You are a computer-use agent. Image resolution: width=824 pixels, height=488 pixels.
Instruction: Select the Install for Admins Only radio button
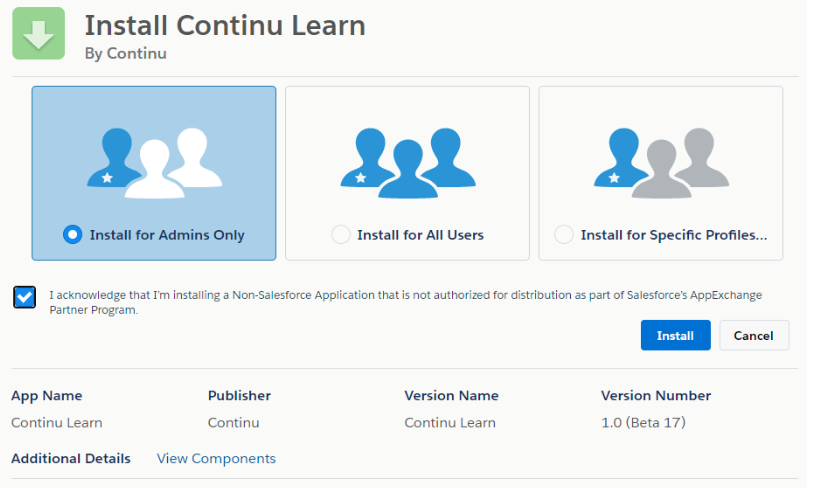click(72, 235)
